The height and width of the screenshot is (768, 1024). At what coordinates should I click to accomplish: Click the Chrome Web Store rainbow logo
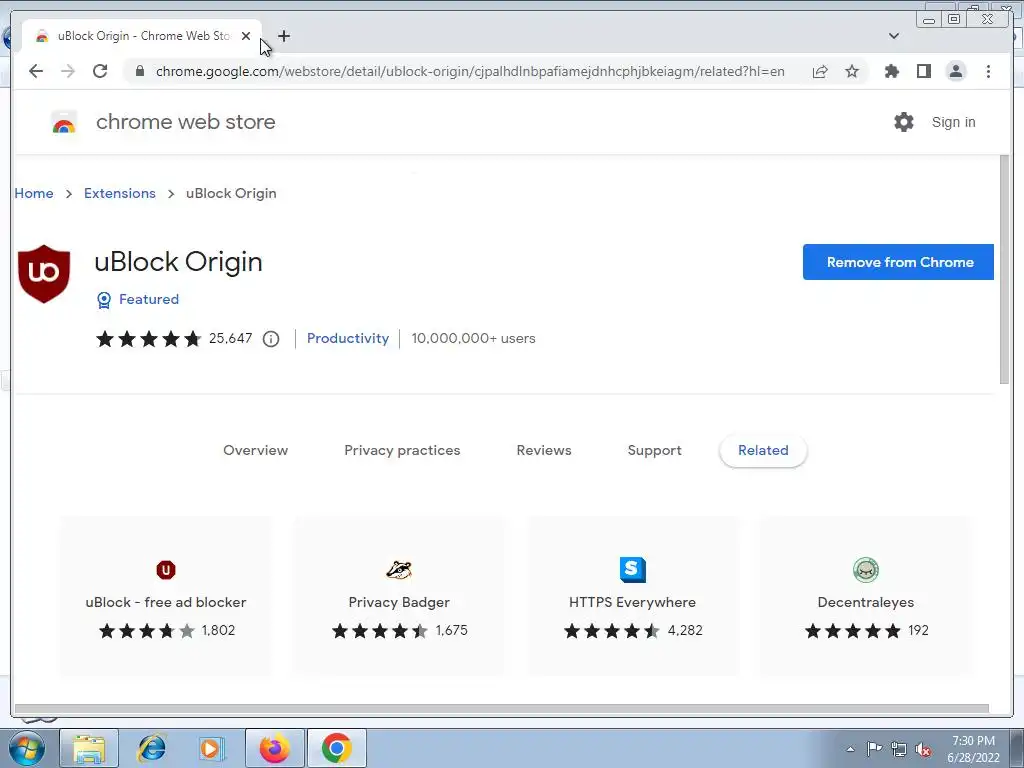tap(64, 122)
